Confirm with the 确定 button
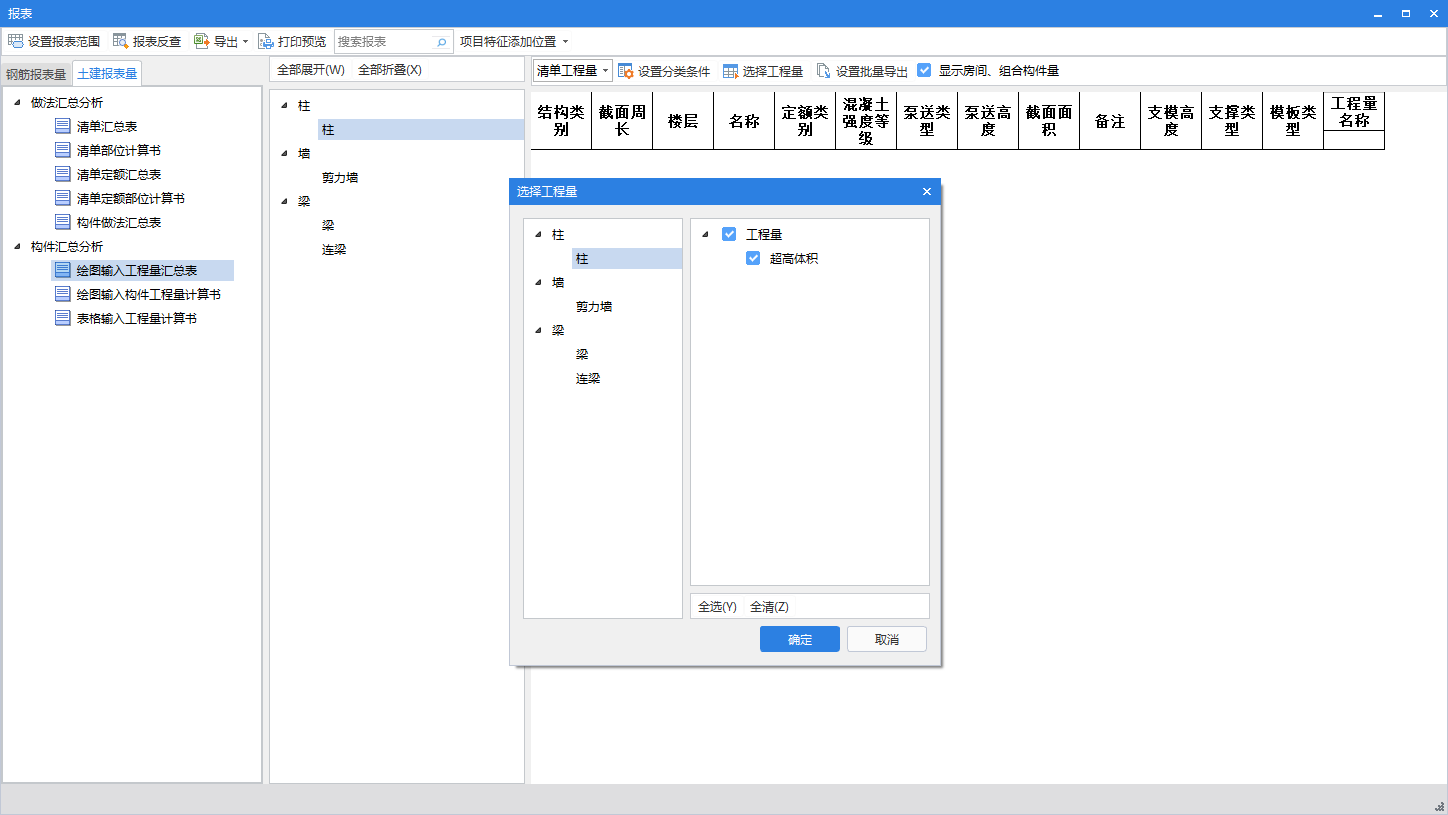 [x=800, y=639]
